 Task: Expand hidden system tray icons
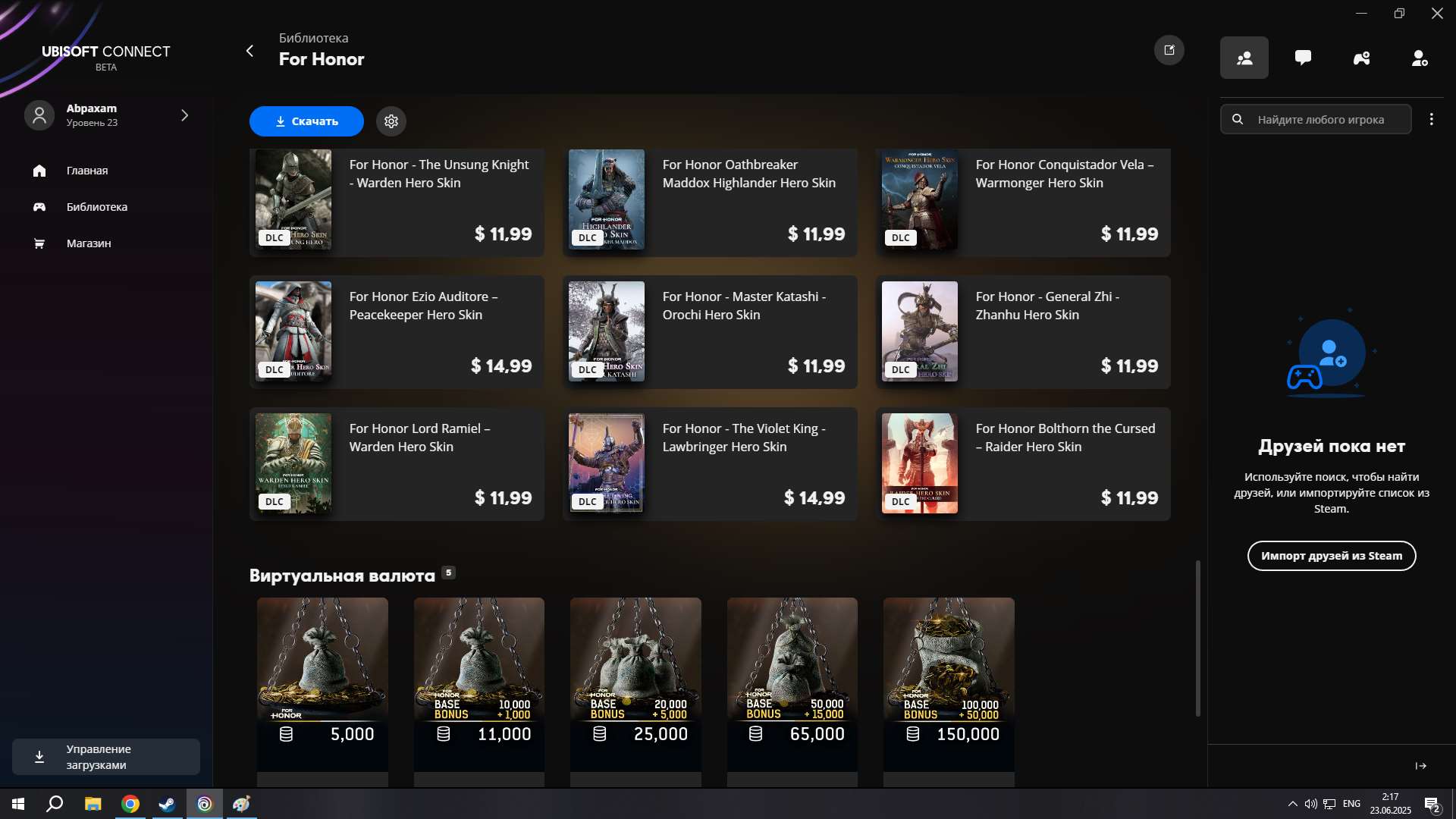[1291, 804]
